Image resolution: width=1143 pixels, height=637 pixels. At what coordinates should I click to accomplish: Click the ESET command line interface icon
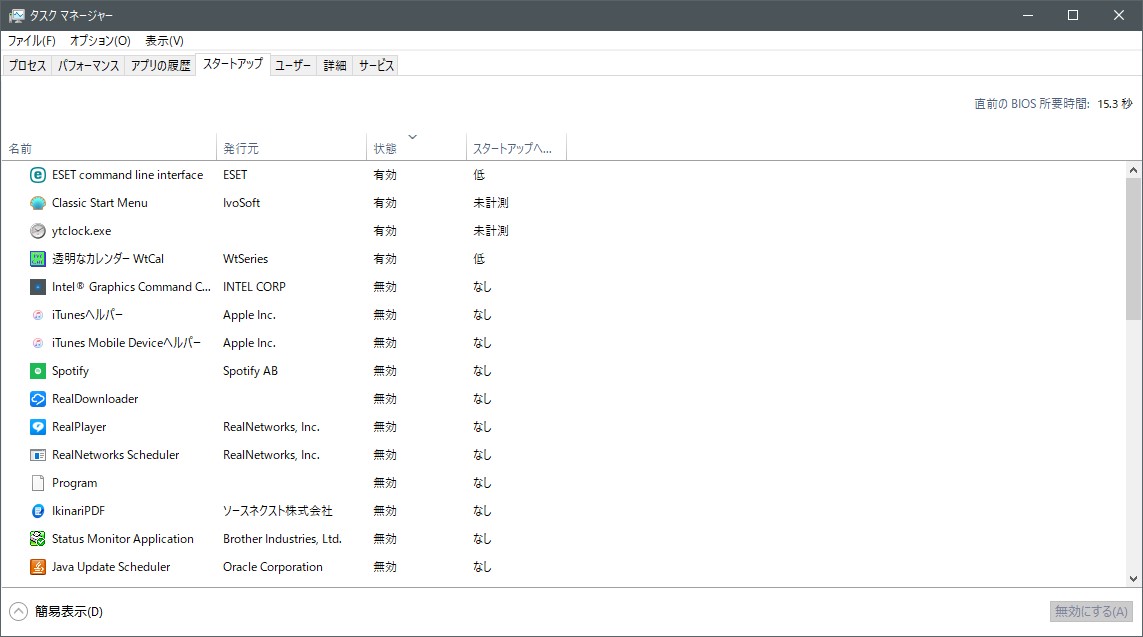click(38, 175)
